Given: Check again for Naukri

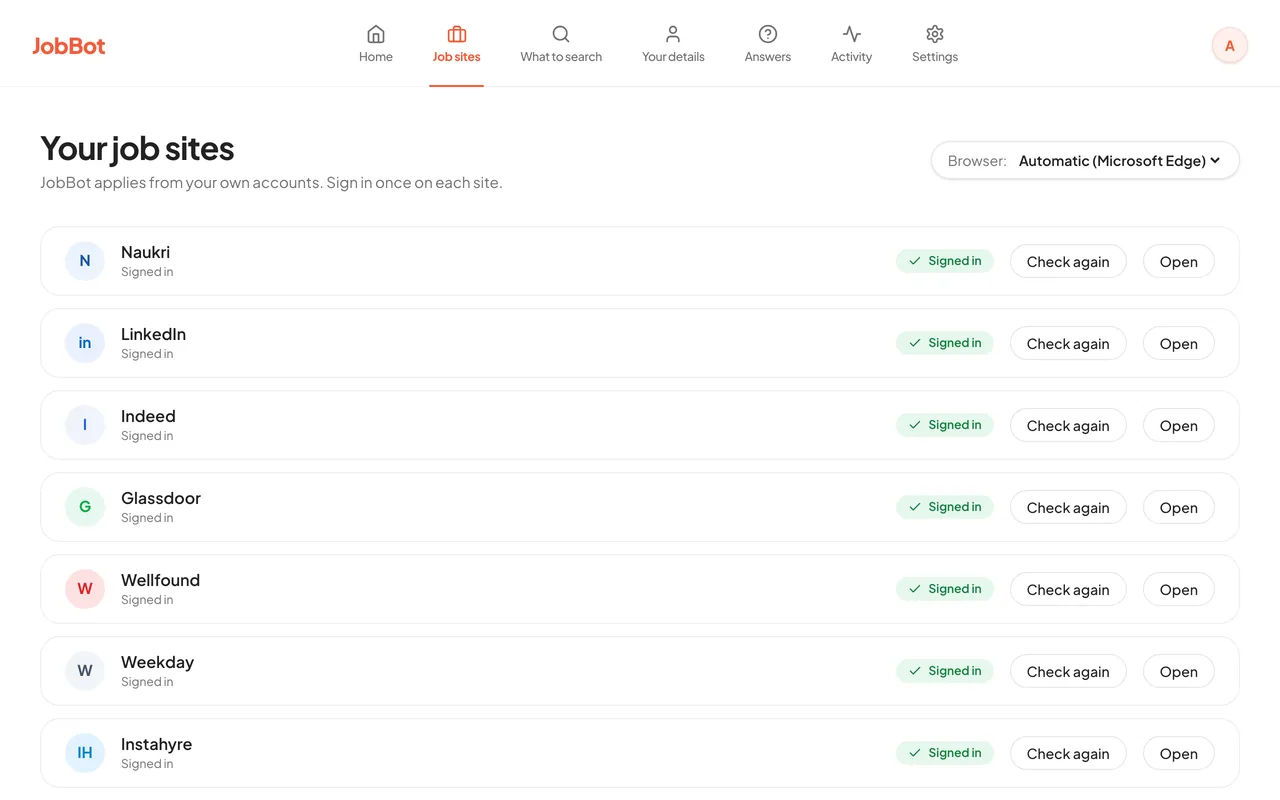Looking at the screenshot, I should pos(1068,261).
